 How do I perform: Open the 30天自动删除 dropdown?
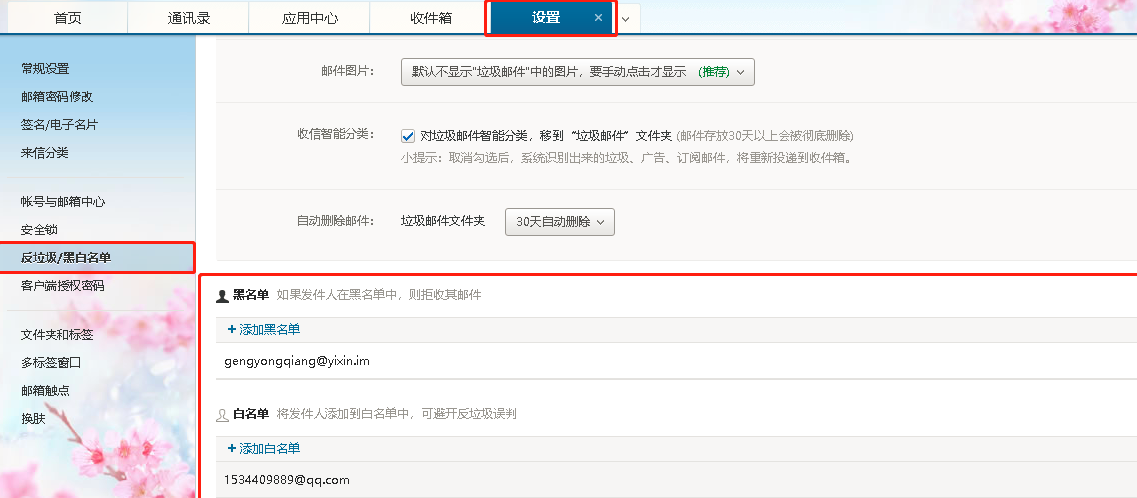559,222
